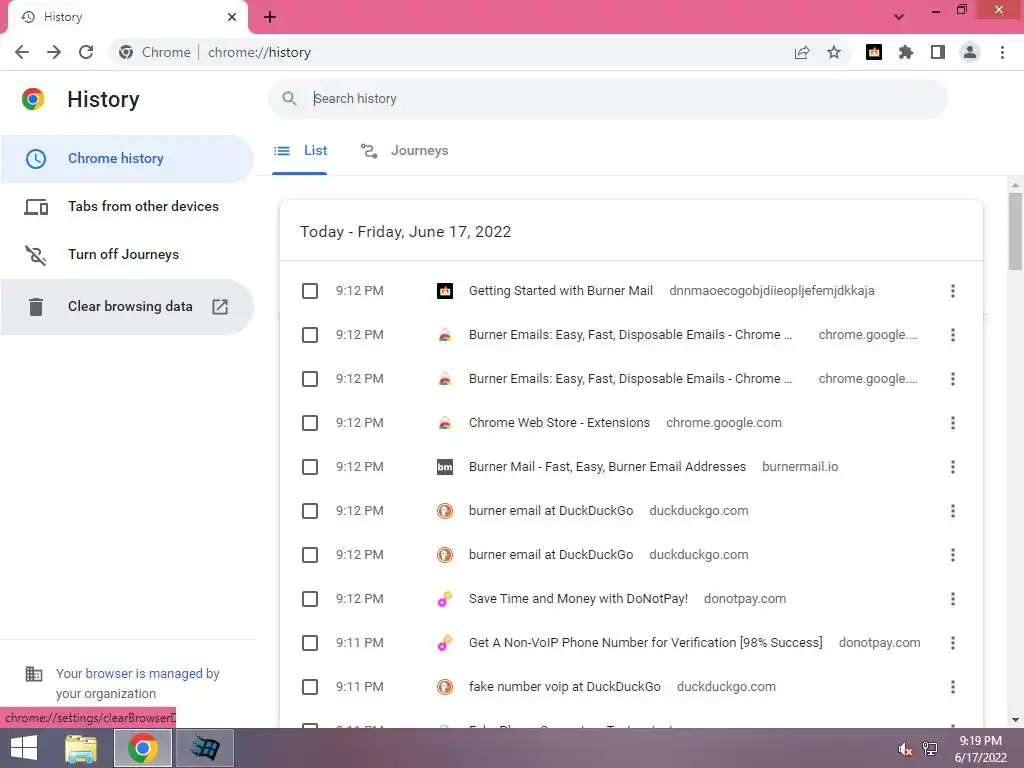The width and height of the screenshot is (1024, 768).
Task: Open actions menu for fake number voip entry
Action: click(x=953, y=687)
